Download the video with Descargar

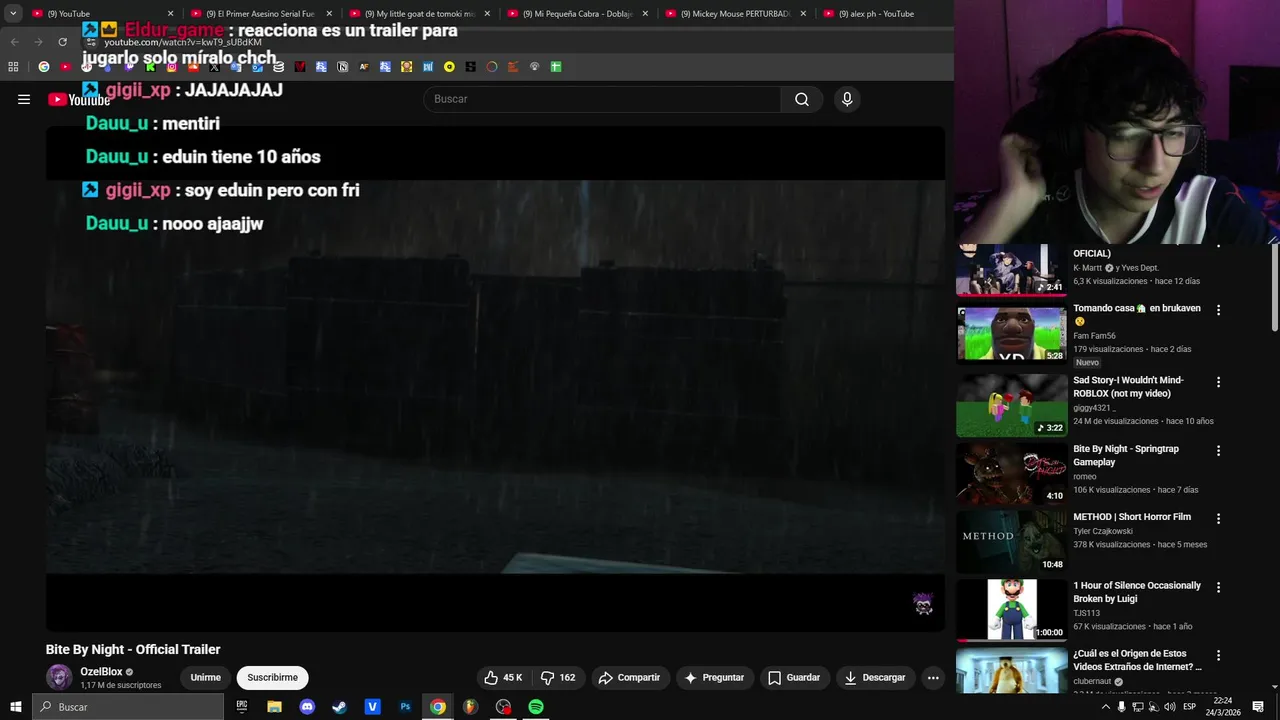click(x=874, y=677)
